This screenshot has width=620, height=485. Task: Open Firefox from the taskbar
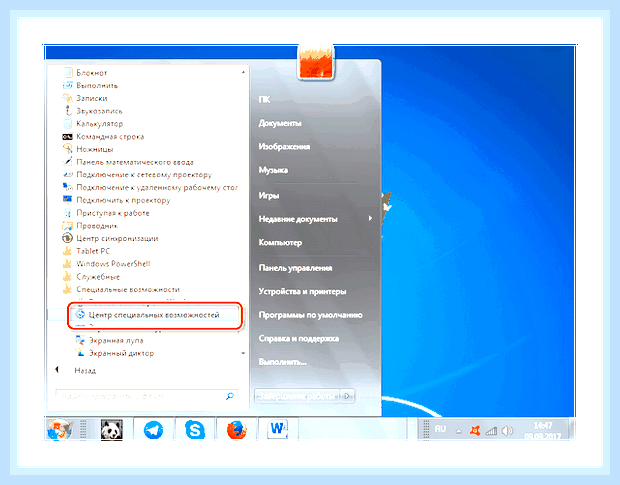[237, 430]
